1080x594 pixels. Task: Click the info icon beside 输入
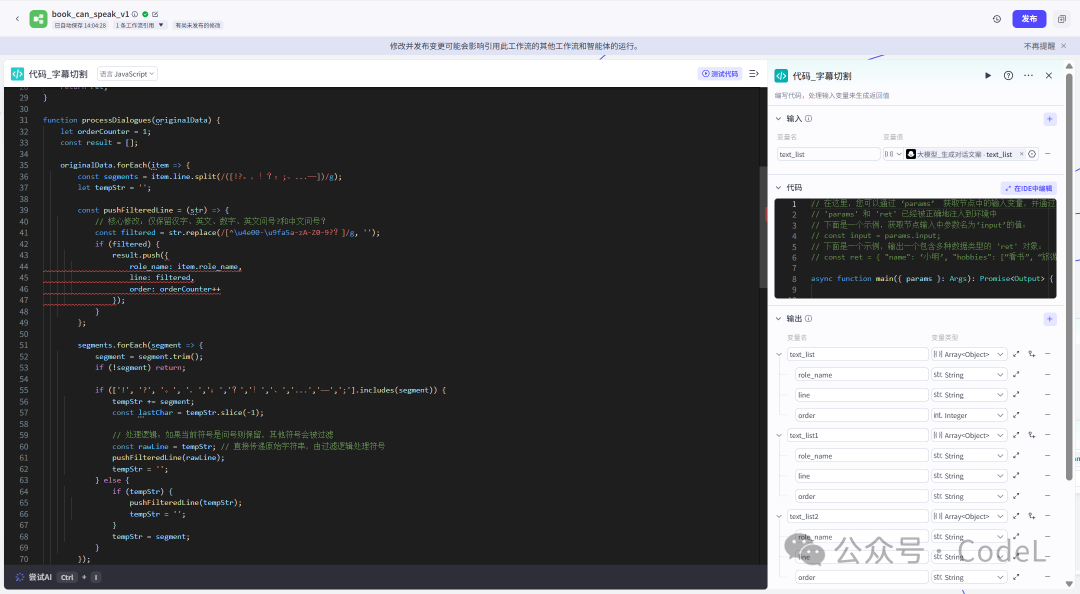809,119
